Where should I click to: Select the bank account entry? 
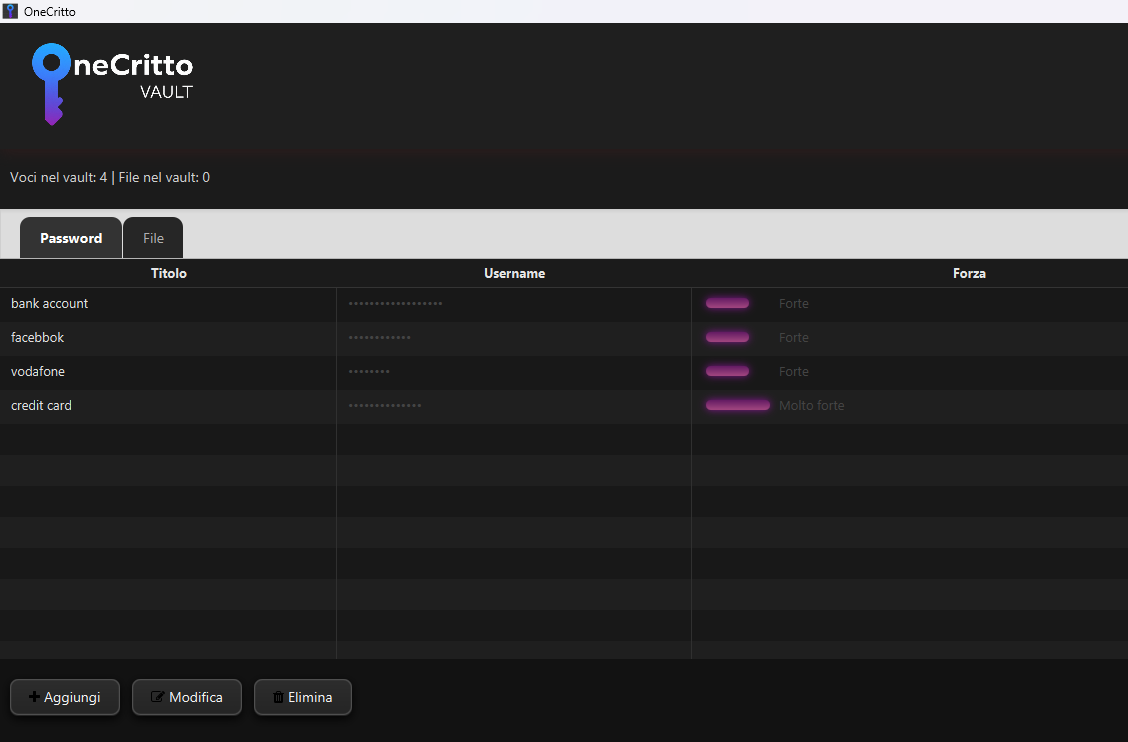(50, 303)
